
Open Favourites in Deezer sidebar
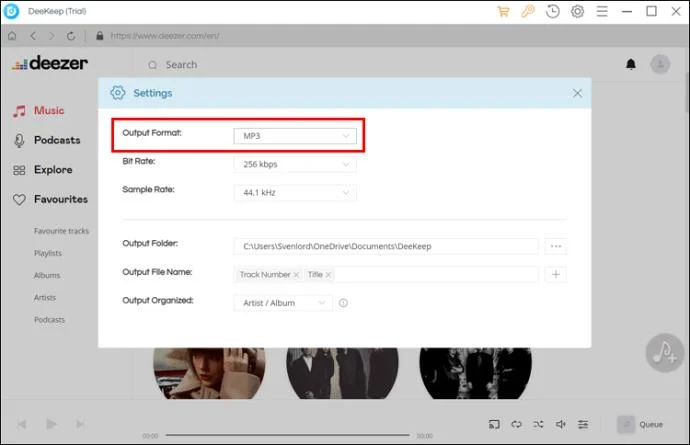pos(50,199)
